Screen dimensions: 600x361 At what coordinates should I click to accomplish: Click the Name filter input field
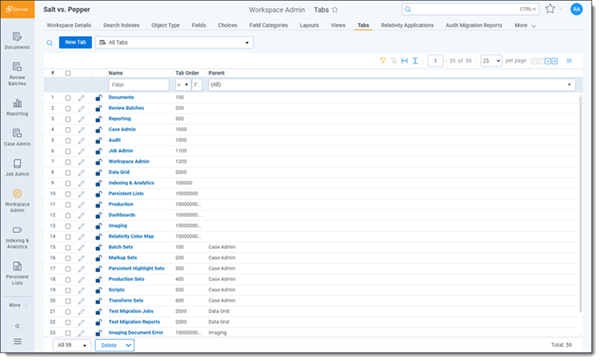(139, 85)
